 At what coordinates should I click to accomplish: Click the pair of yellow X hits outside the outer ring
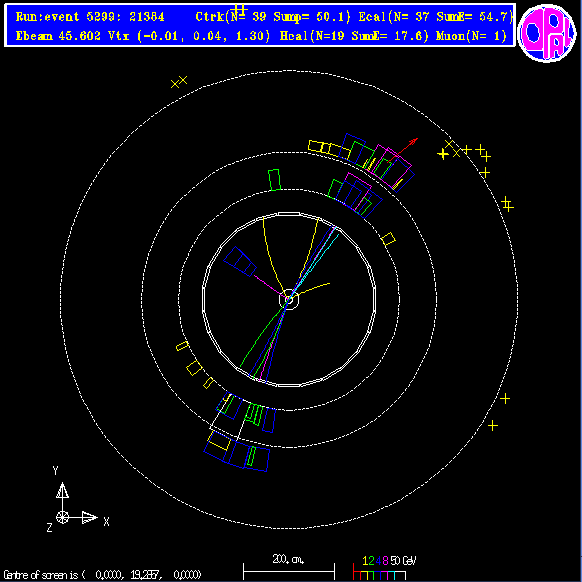pos(179,82)
